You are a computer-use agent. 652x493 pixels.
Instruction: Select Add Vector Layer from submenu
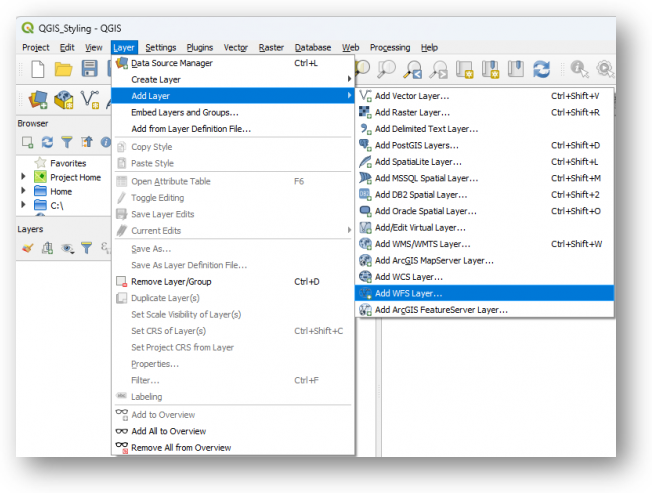click(x=484, y=96)
